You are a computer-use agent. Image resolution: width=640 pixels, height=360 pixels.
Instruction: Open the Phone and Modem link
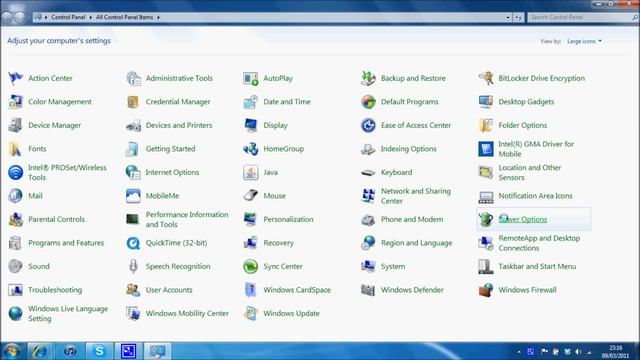coord(412,219)
